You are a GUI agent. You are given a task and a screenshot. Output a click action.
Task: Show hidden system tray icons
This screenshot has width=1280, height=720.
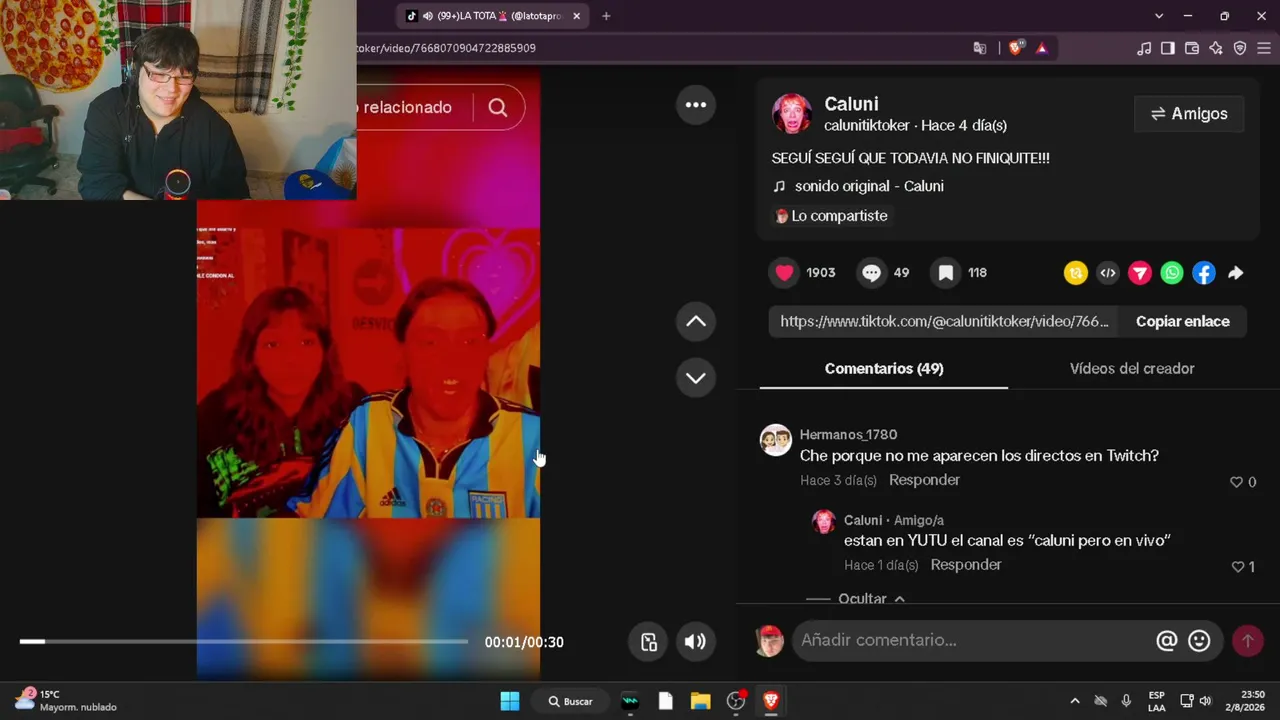pyautogui.click(x=1075, y=701)
